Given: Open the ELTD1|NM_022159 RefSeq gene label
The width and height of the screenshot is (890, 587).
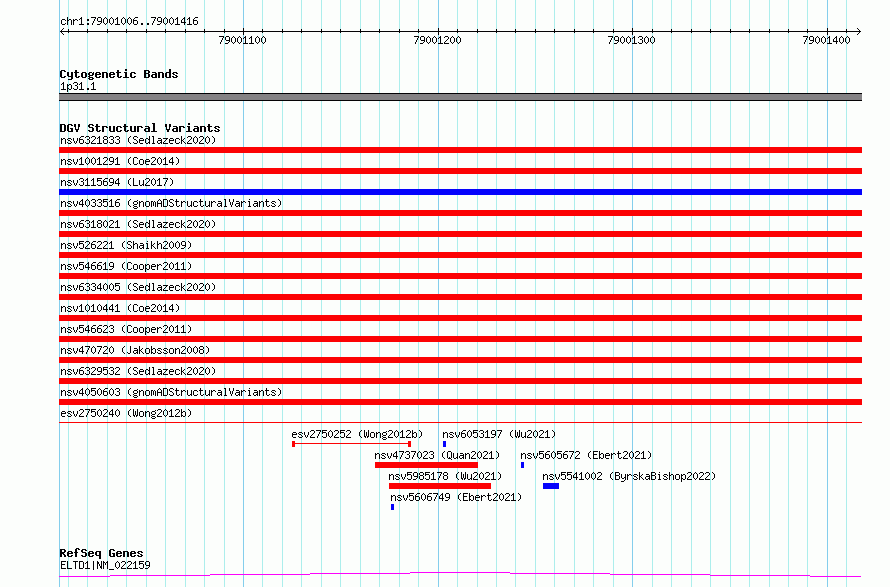Looking at the screenshot, I should point(105,565).
